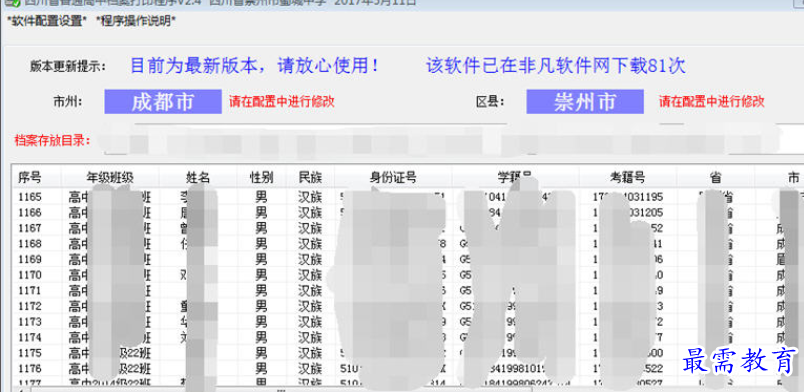Click the download count text 下载81次
804x392 pixels.
pyautogui.click(x=649, y=66)
